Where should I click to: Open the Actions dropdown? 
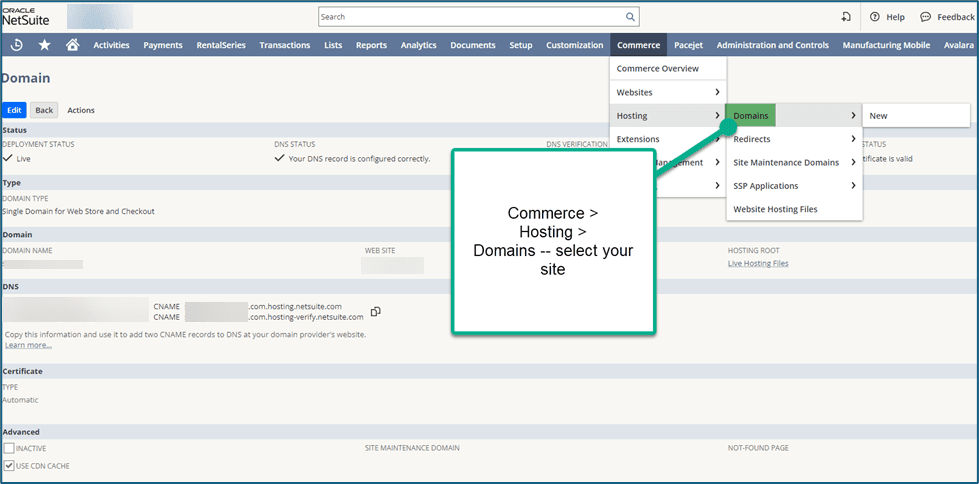point(81,110)
